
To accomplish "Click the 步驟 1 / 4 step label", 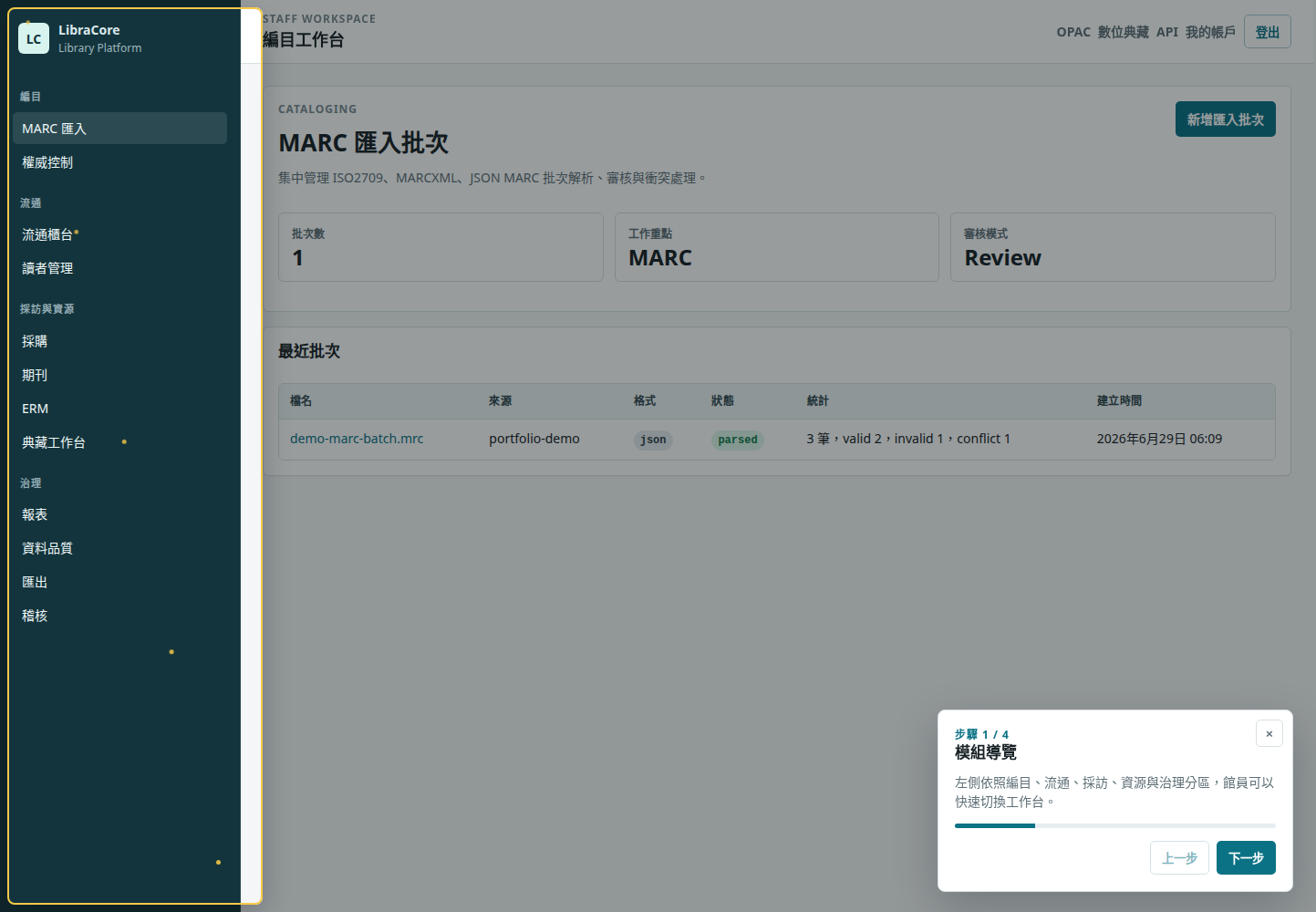I will coord(981,734).
